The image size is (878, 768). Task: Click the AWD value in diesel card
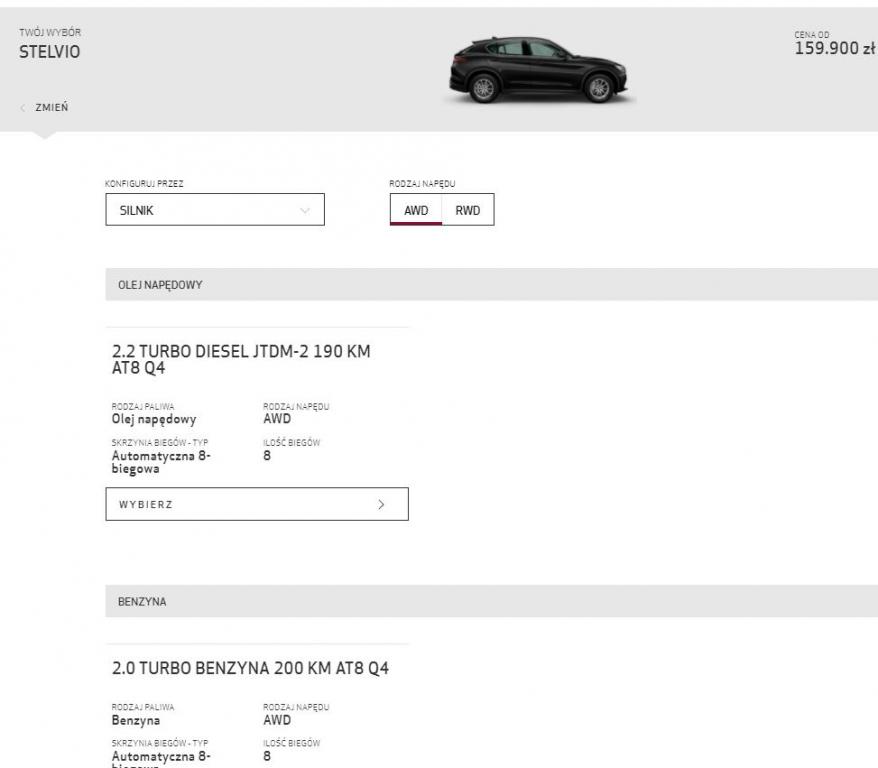click(x=277, y=419)
